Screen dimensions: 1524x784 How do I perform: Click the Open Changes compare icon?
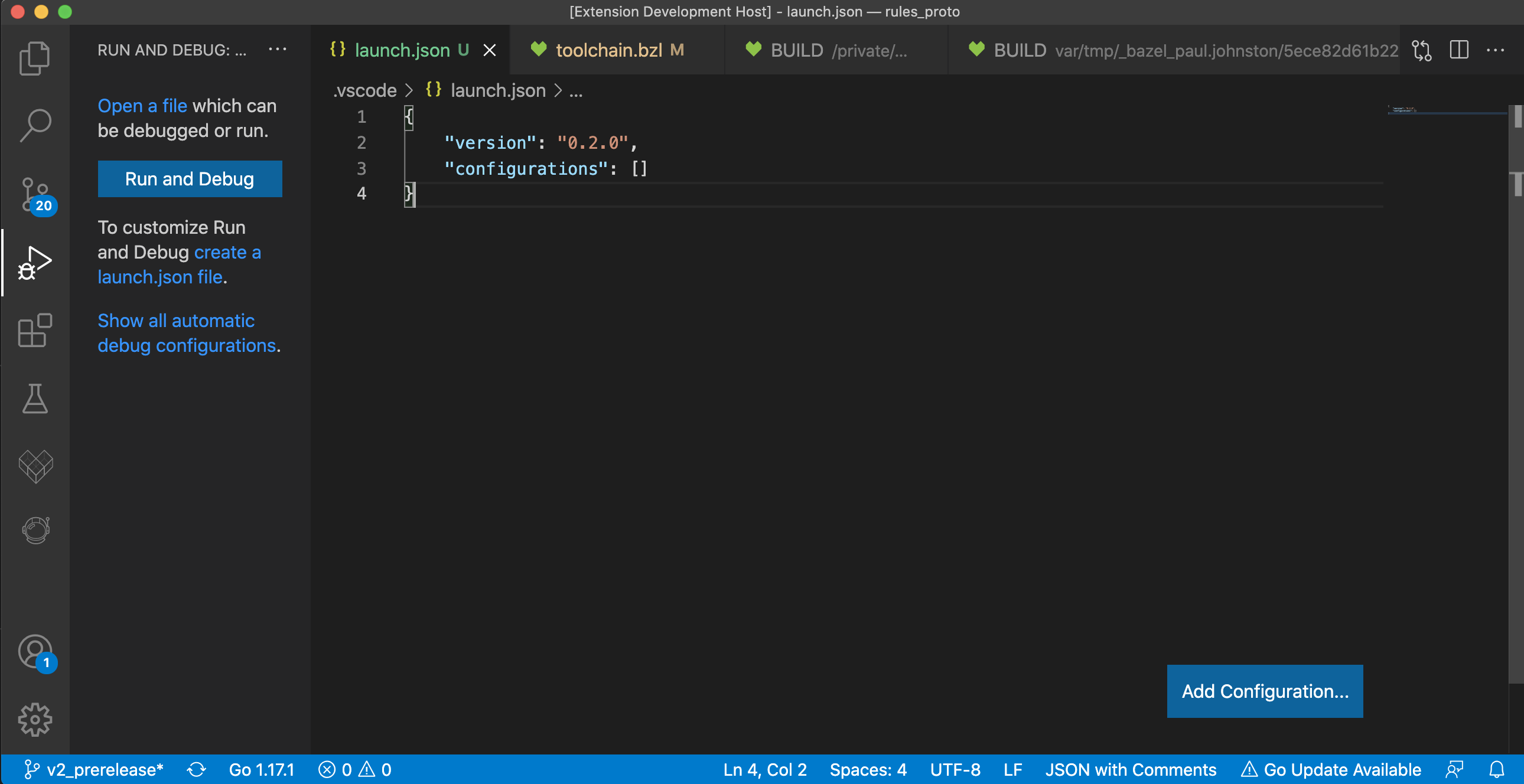coord(1422,50)
